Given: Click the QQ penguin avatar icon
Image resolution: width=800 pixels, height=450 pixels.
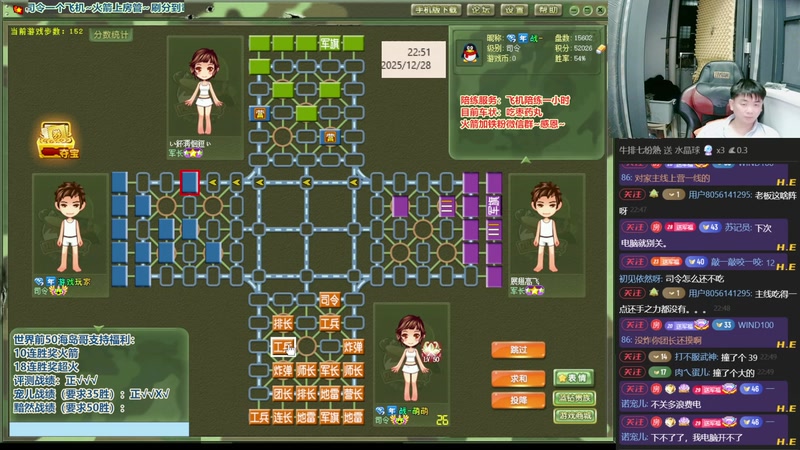Looking at the screenshot, I should point(469,53).
